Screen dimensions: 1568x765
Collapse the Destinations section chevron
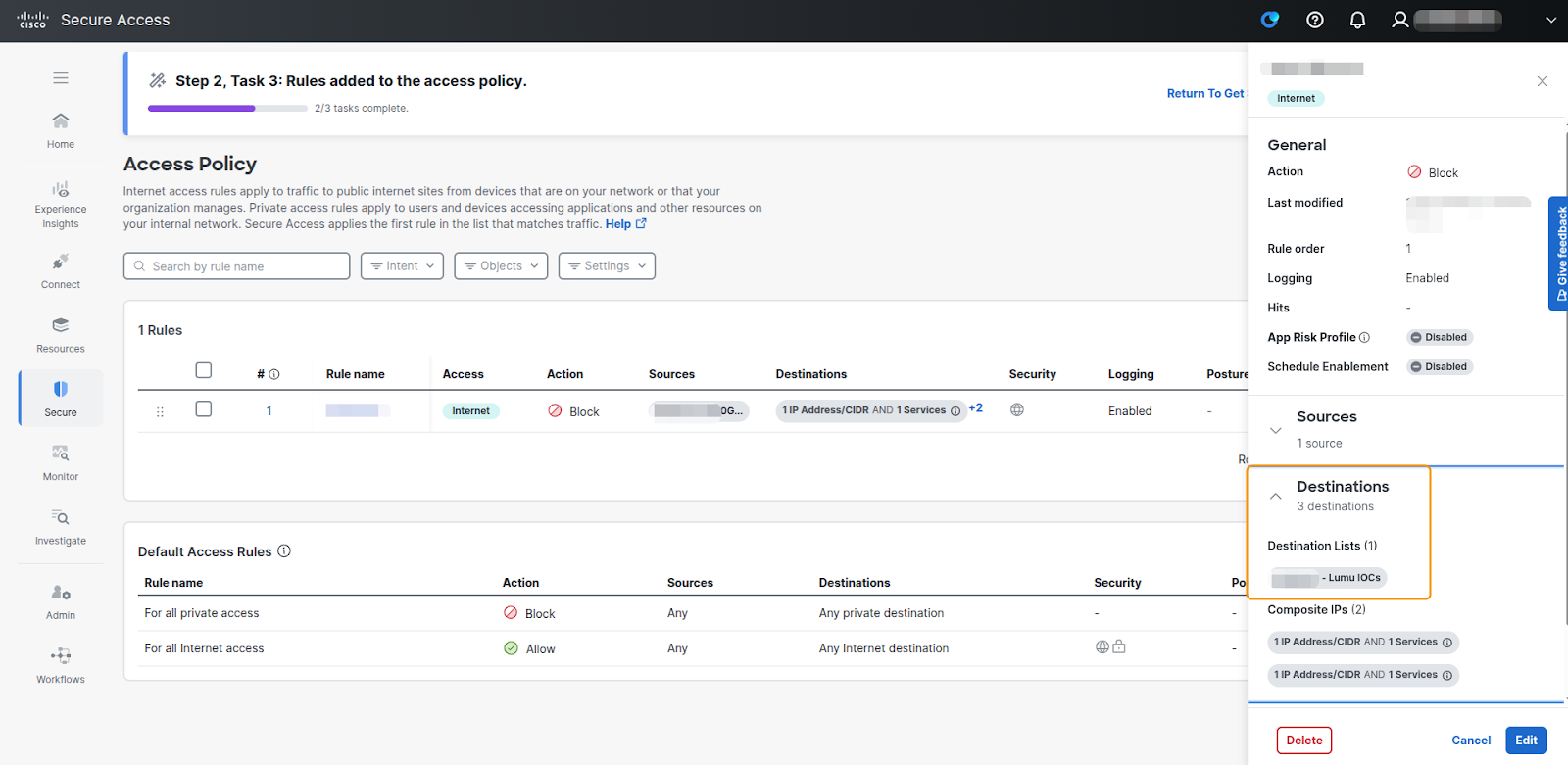(x=1275, y=497)
